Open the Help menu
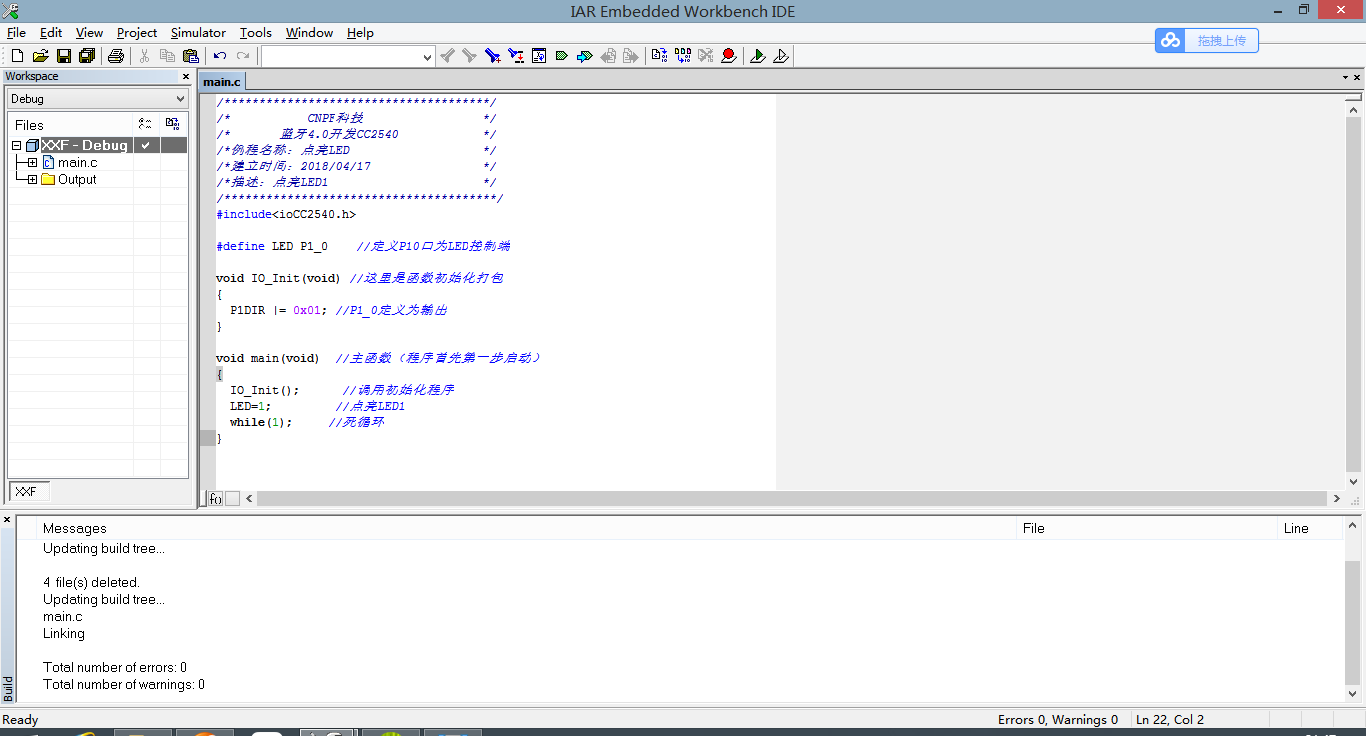Image resolution: width=1366 pixels, height=736 pixels. tap(360, 33)
